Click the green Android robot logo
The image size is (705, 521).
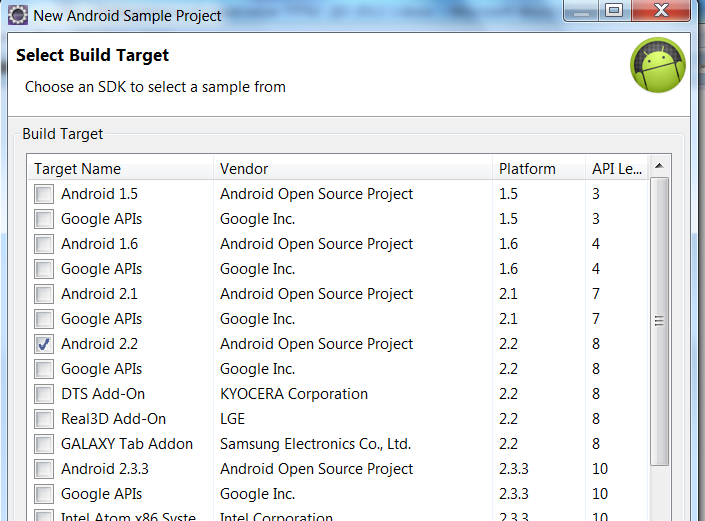(x=658, y=65)
